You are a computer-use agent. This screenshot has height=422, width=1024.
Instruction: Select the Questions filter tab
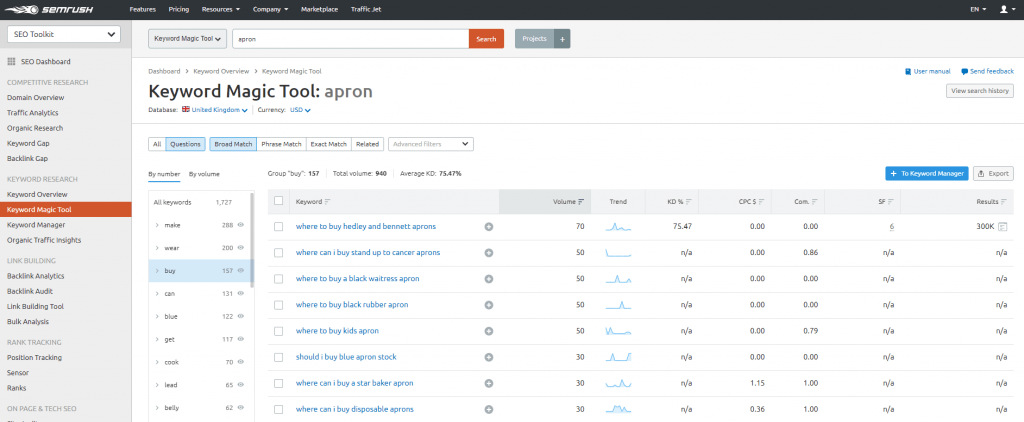(x=185, y=144)
